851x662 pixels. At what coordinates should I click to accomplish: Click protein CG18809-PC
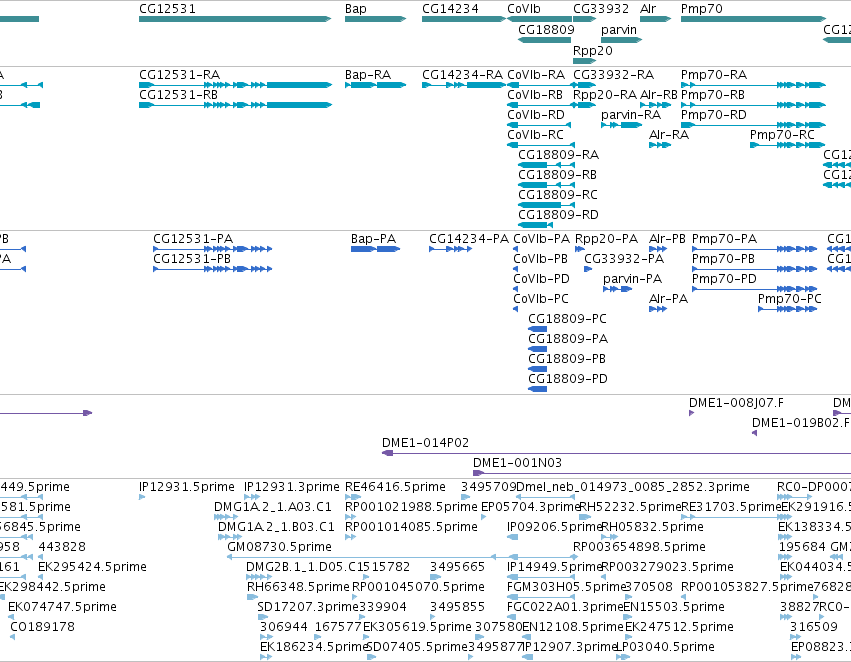567,319
